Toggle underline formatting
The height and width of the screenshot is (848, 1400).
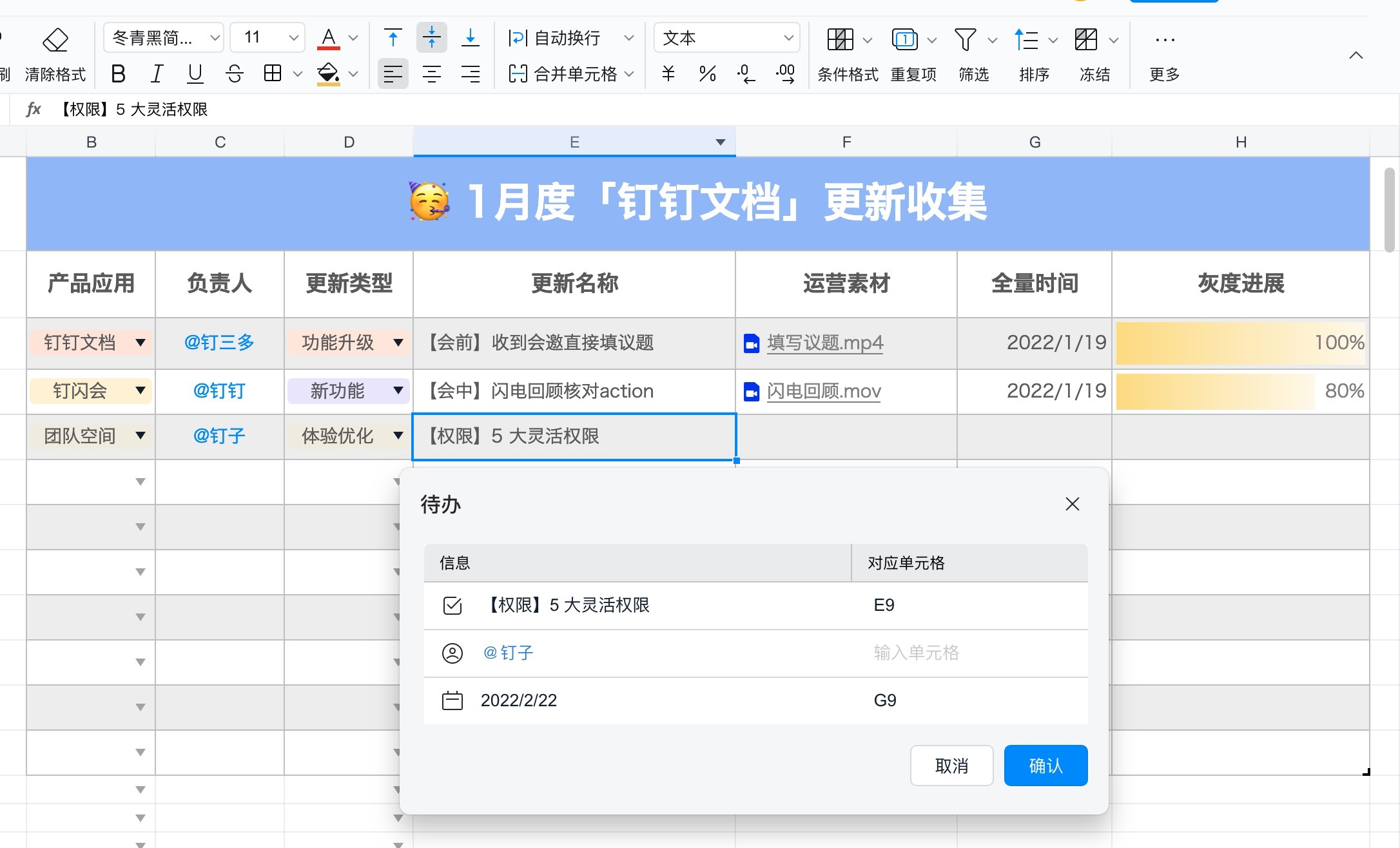point(195,73)
